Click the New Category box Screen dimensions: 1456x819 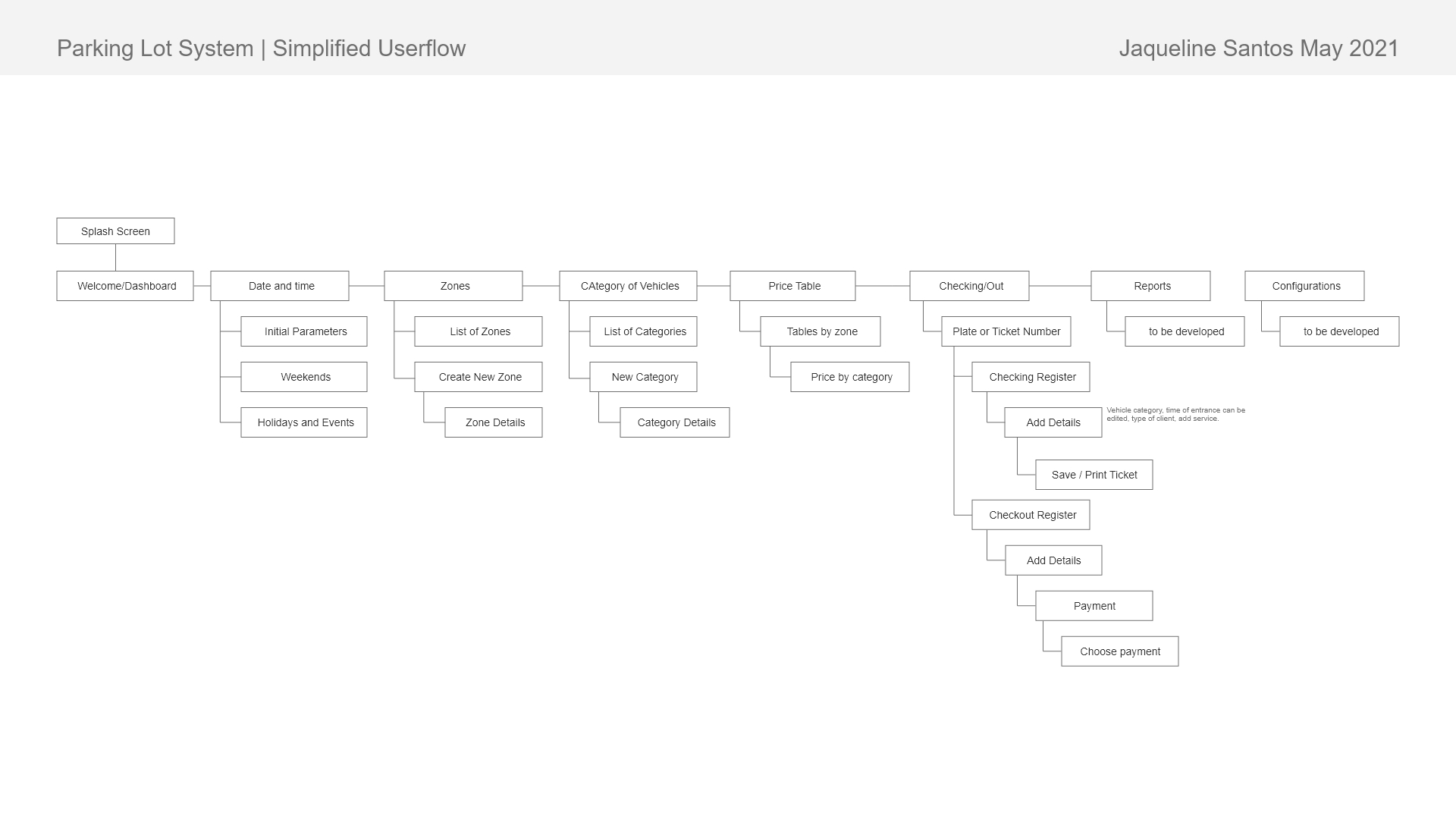pos(643,377)
